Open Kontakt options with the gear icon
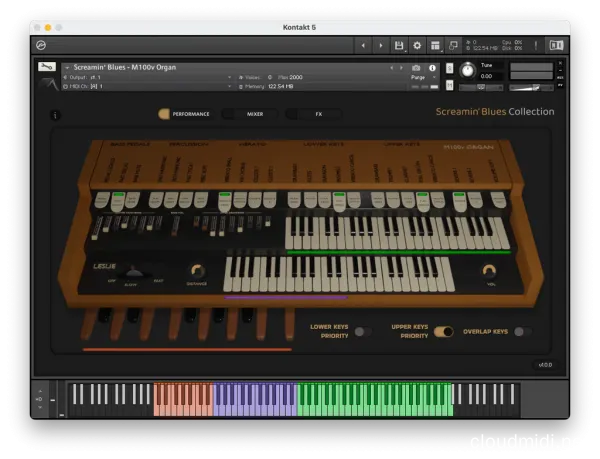This screenshot has width=600, height=459. (x=417, y=46)
